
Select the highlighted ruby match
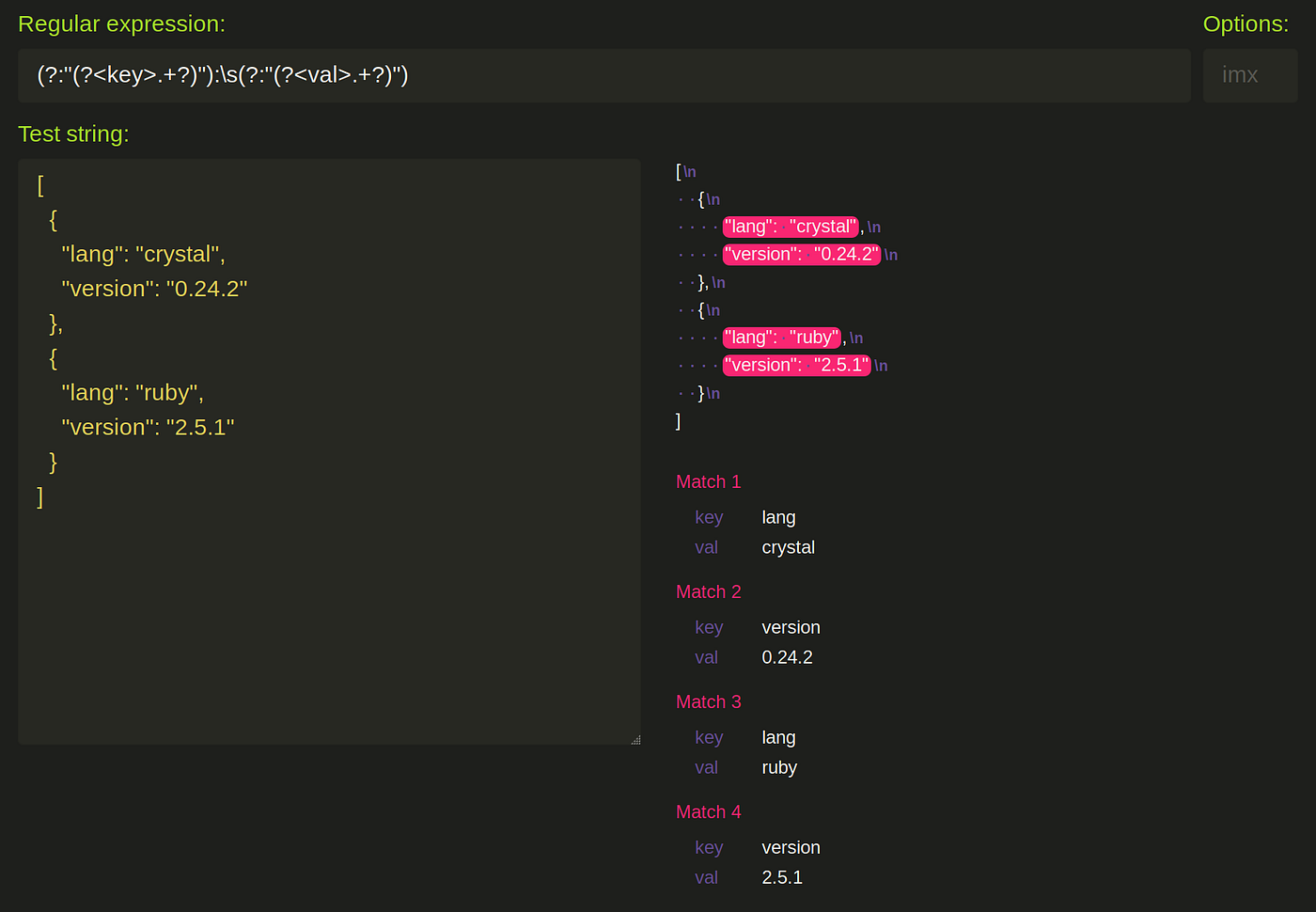[782, 338]
